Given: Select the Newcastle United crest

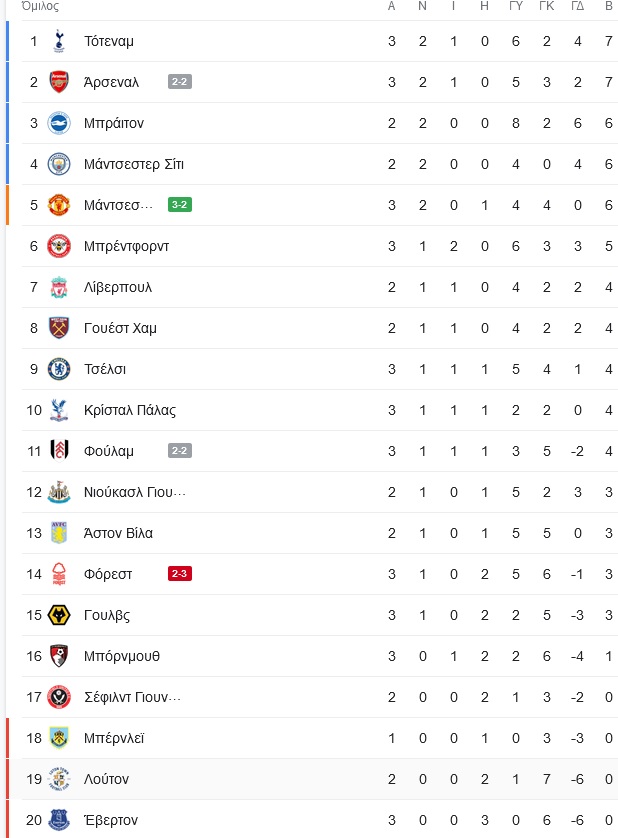Looking at the screenshot, I should 59,492.
